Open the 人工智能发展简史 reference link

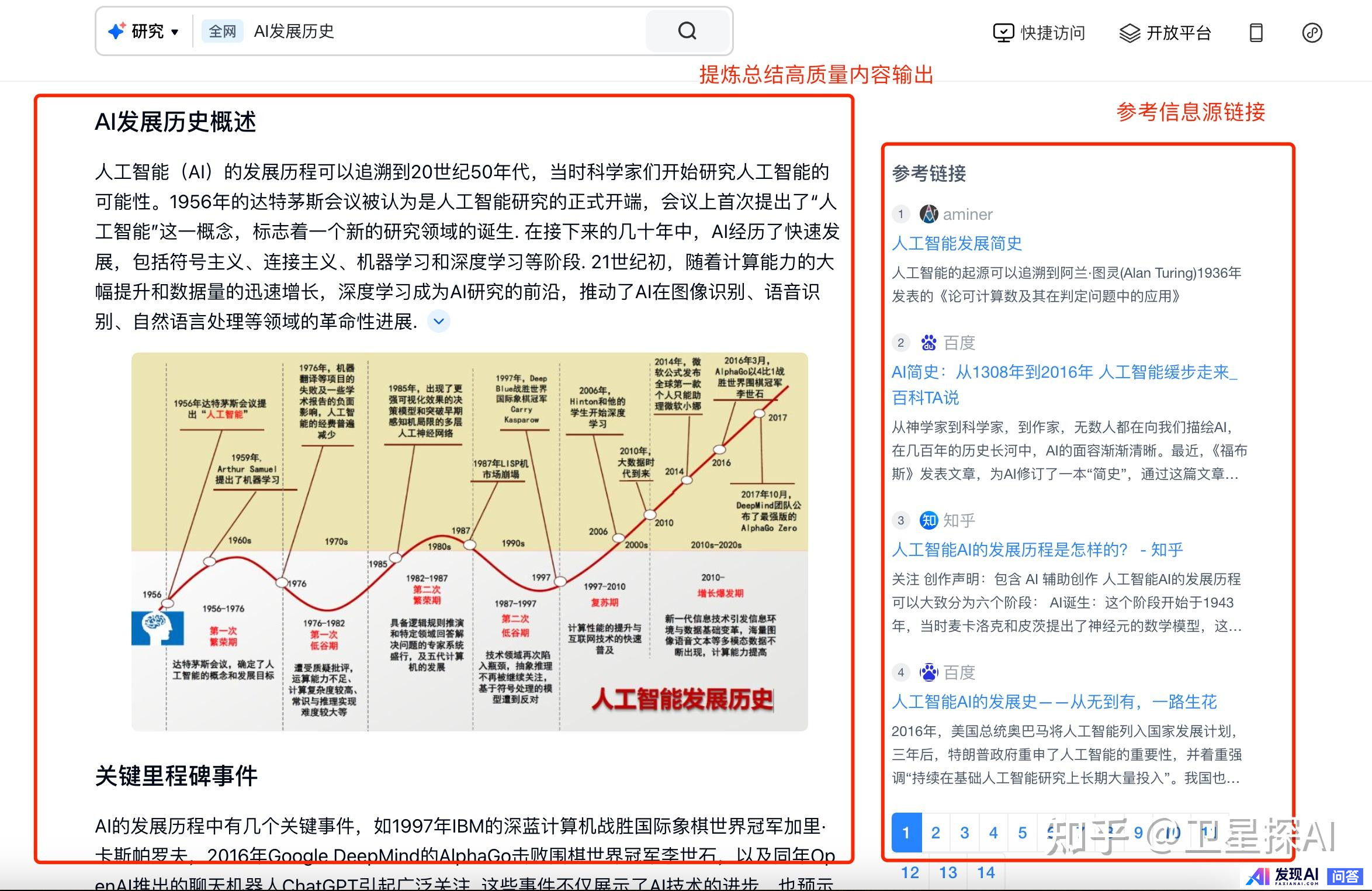coord(957,243)
